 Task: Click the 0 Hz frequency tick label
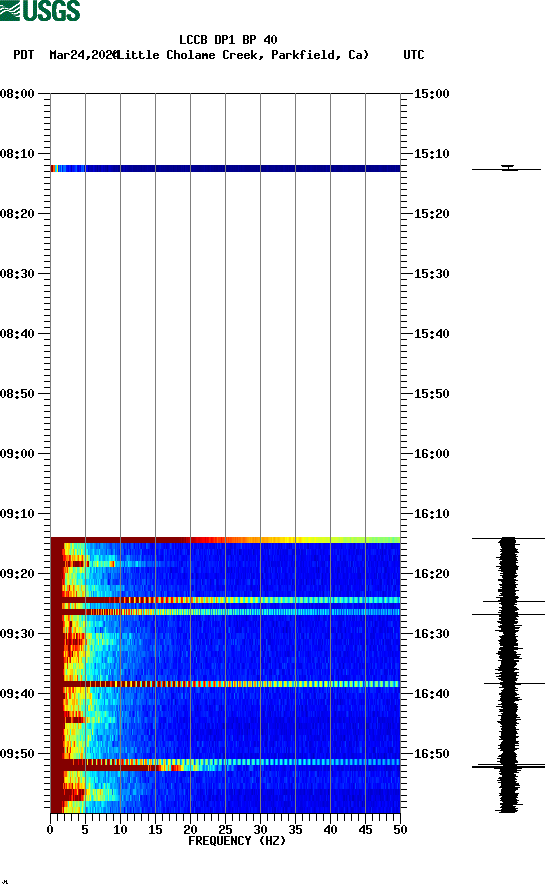(x=50, y=830)
